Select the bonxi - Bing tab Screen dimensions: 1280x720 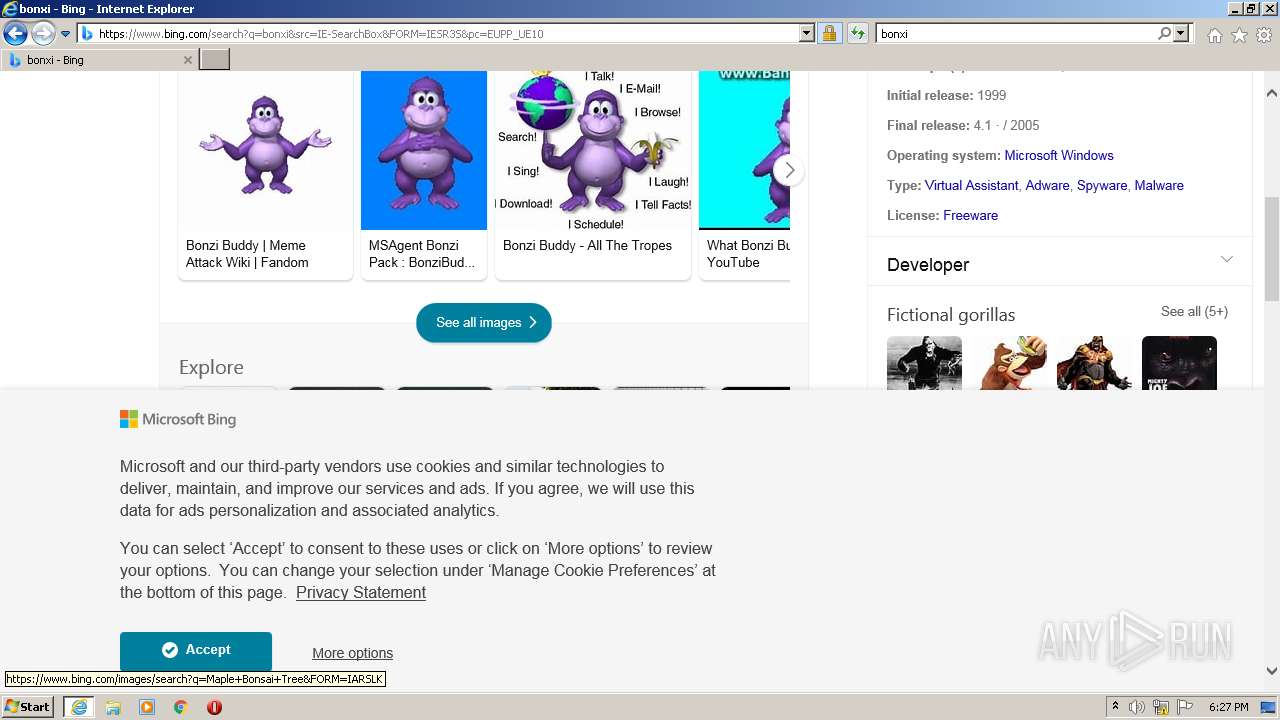click(99, 60)
